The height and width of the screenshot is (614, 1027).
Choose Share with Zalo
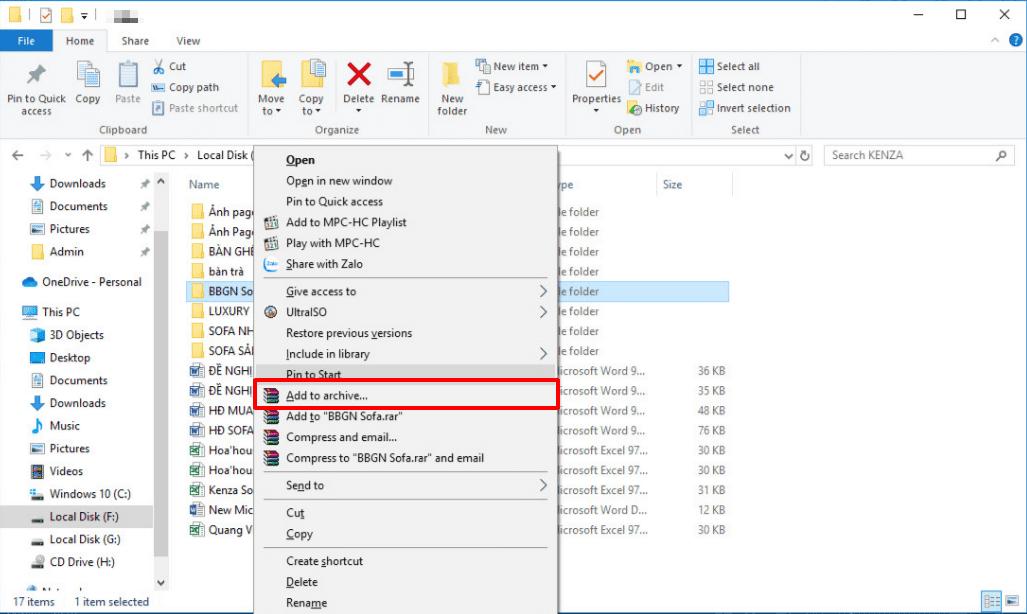click(405, 264)
